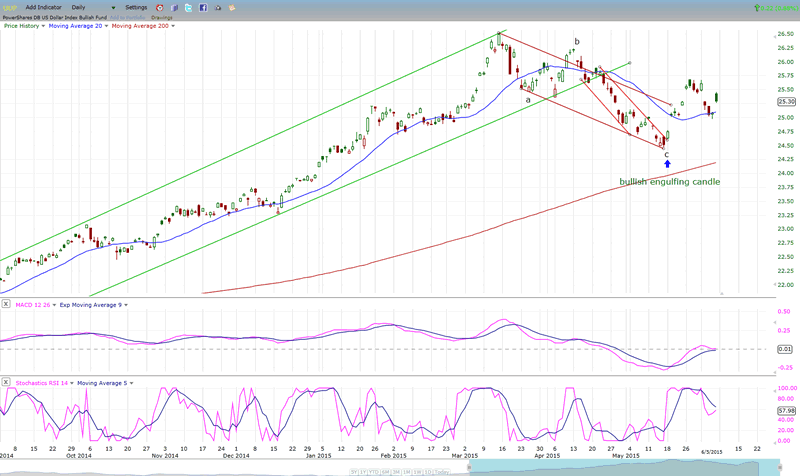Viewport: 800px width, 476px height.
Task: Share chart via the Facebook icon
Action: [203, 7]
